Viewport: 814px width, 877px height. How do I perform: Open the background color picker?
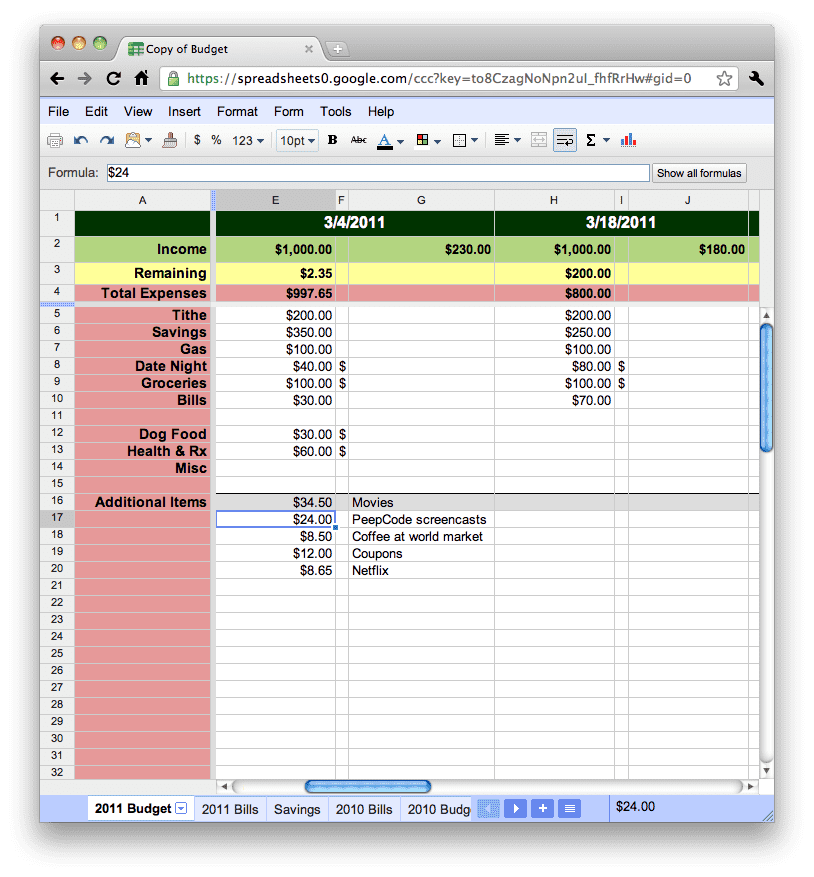pyautogui.click(x=428, y=140)
